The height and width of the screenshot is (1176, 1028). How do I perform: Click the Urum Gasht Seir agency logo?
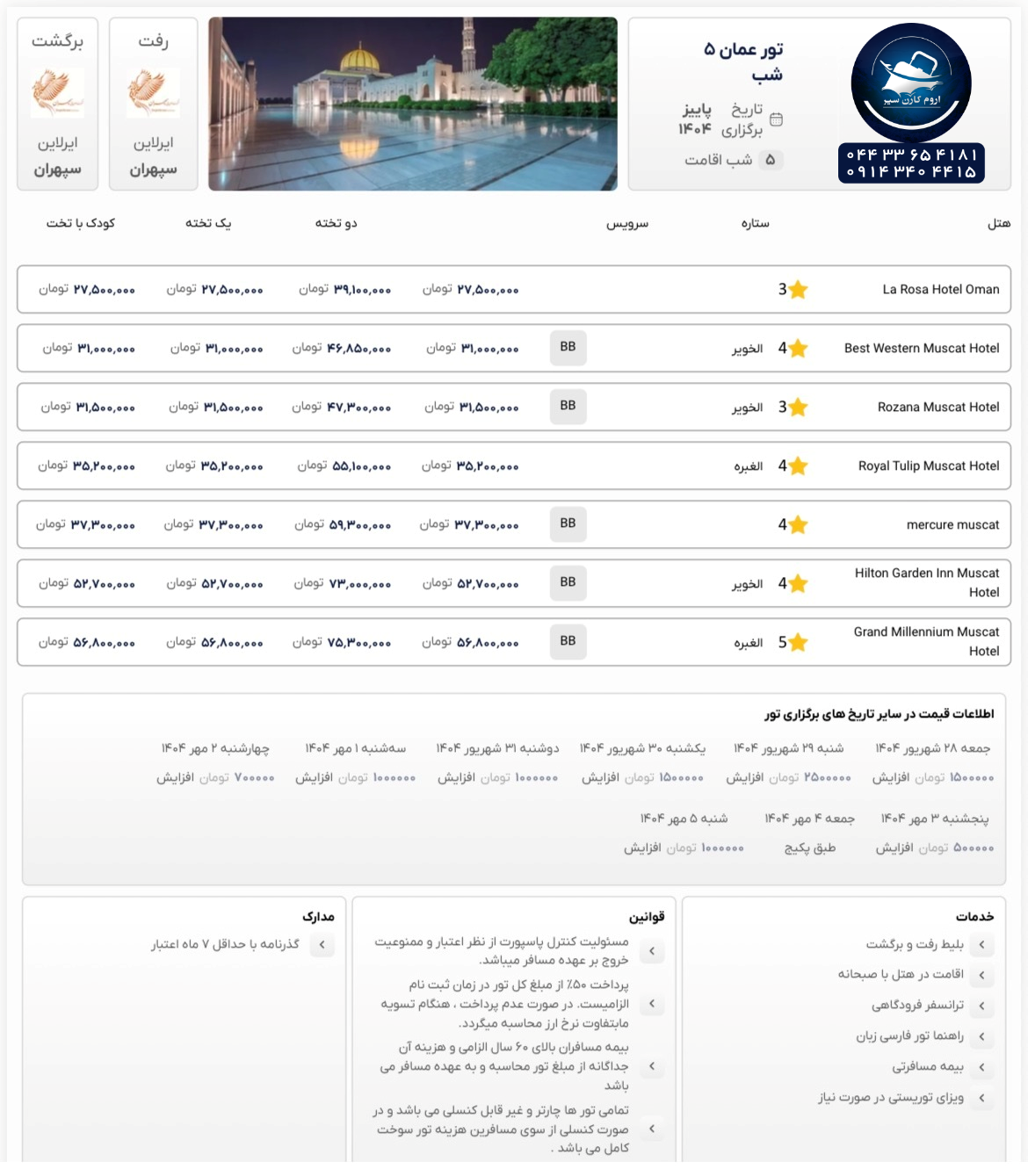[911, 84]
